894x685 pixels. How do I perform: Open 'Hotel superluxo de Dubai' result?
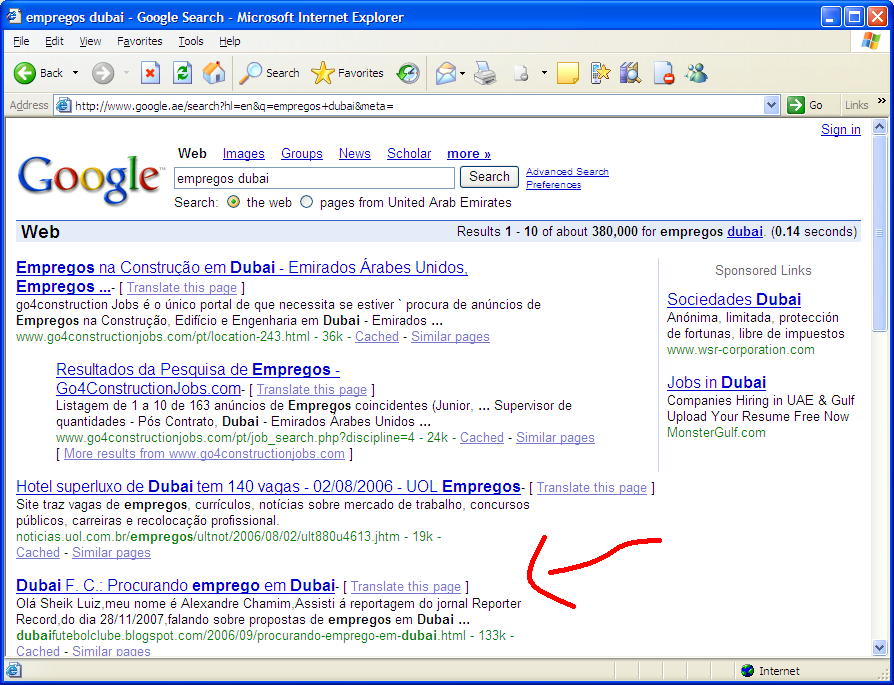click(268, 487)
